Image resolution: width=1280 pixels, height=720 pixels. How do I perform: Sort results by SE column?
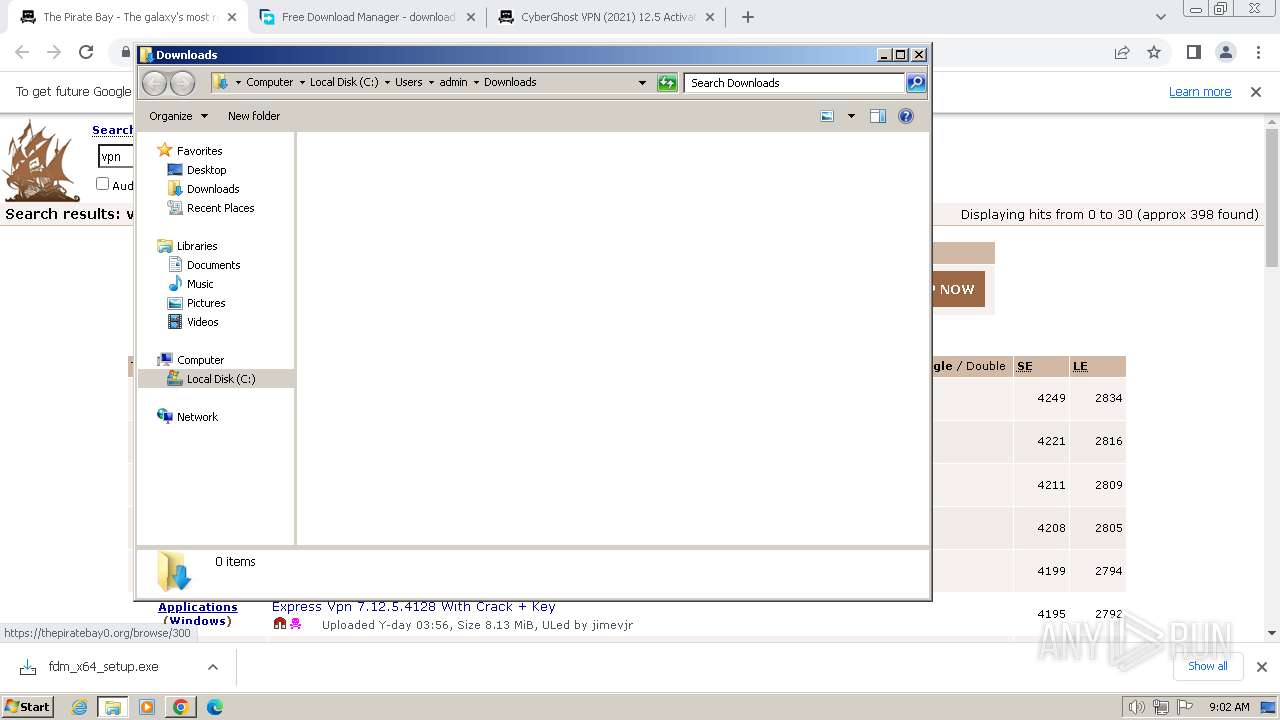coord(1024,366)
